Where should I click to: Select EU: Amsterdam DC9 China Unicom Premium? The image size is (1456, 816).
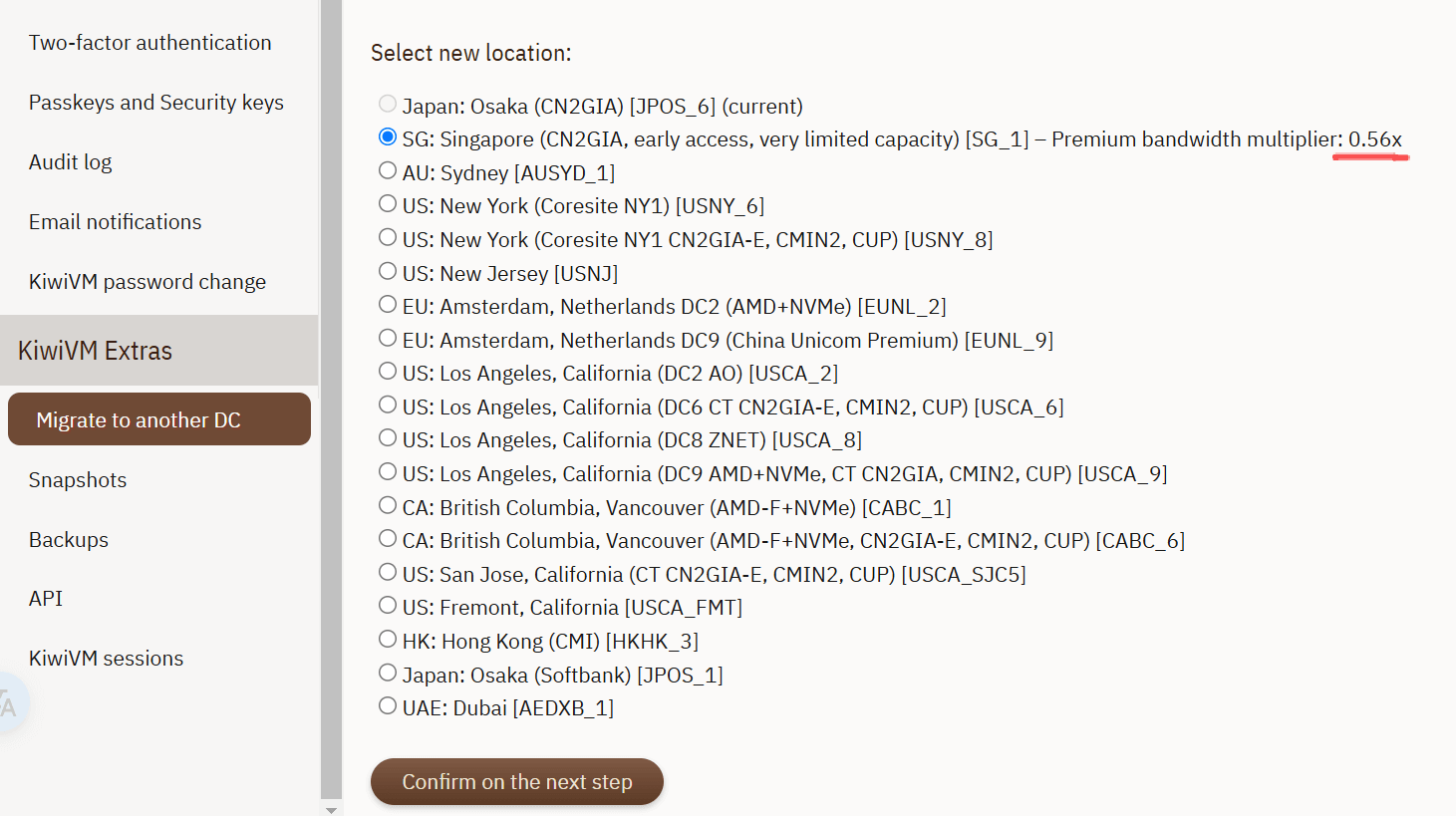(x=388, y=339)
